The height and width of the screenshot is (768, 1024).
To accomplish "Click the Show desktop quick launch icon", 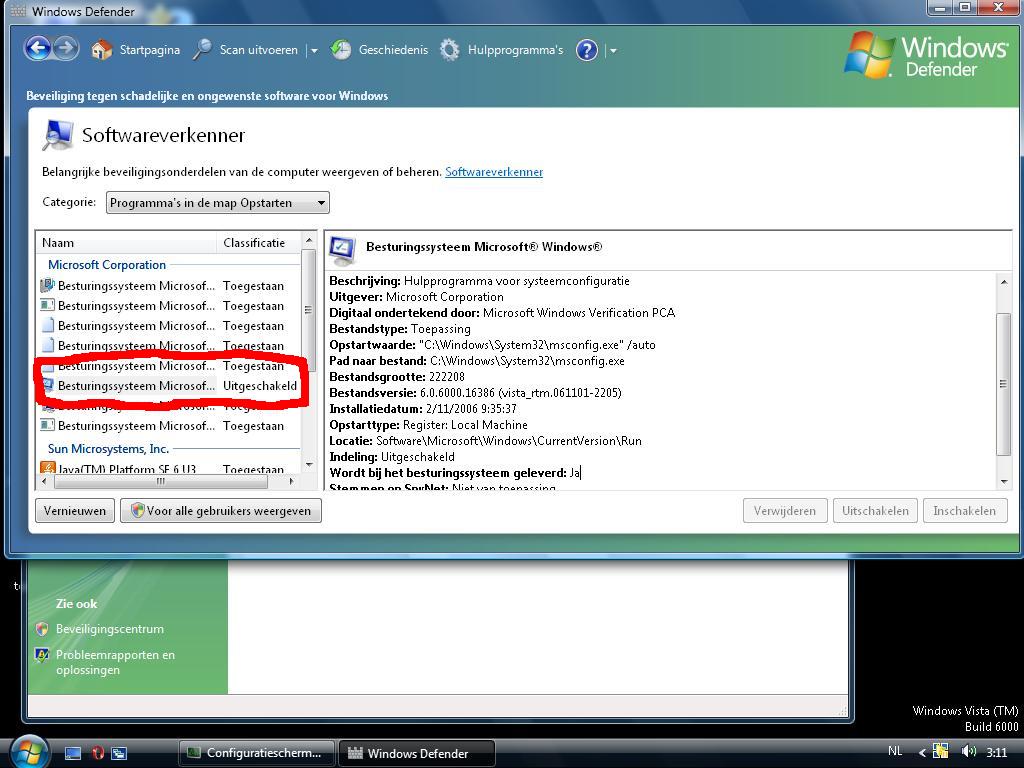I will pos(72,753).
